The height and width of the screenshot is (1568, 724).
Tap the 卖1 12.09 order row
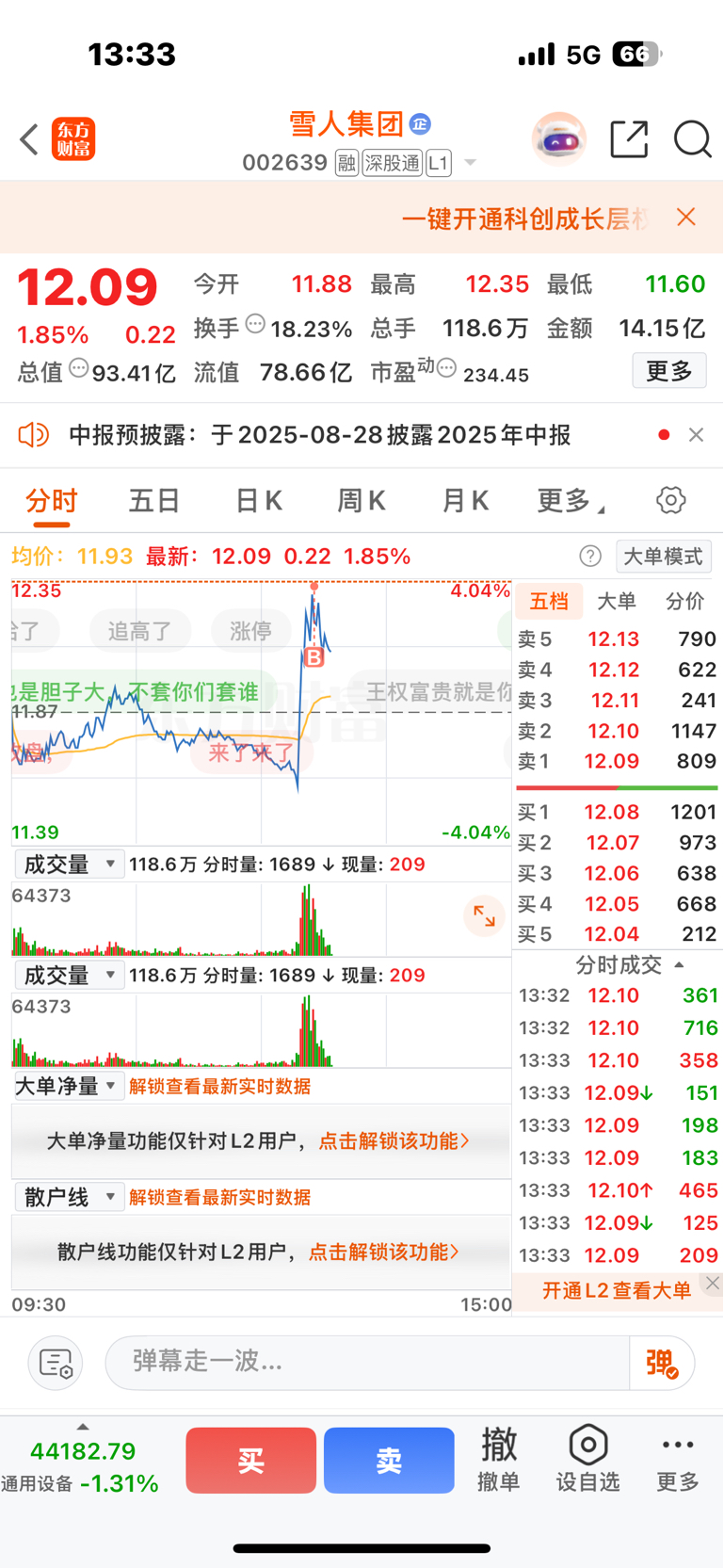[617, 761]
